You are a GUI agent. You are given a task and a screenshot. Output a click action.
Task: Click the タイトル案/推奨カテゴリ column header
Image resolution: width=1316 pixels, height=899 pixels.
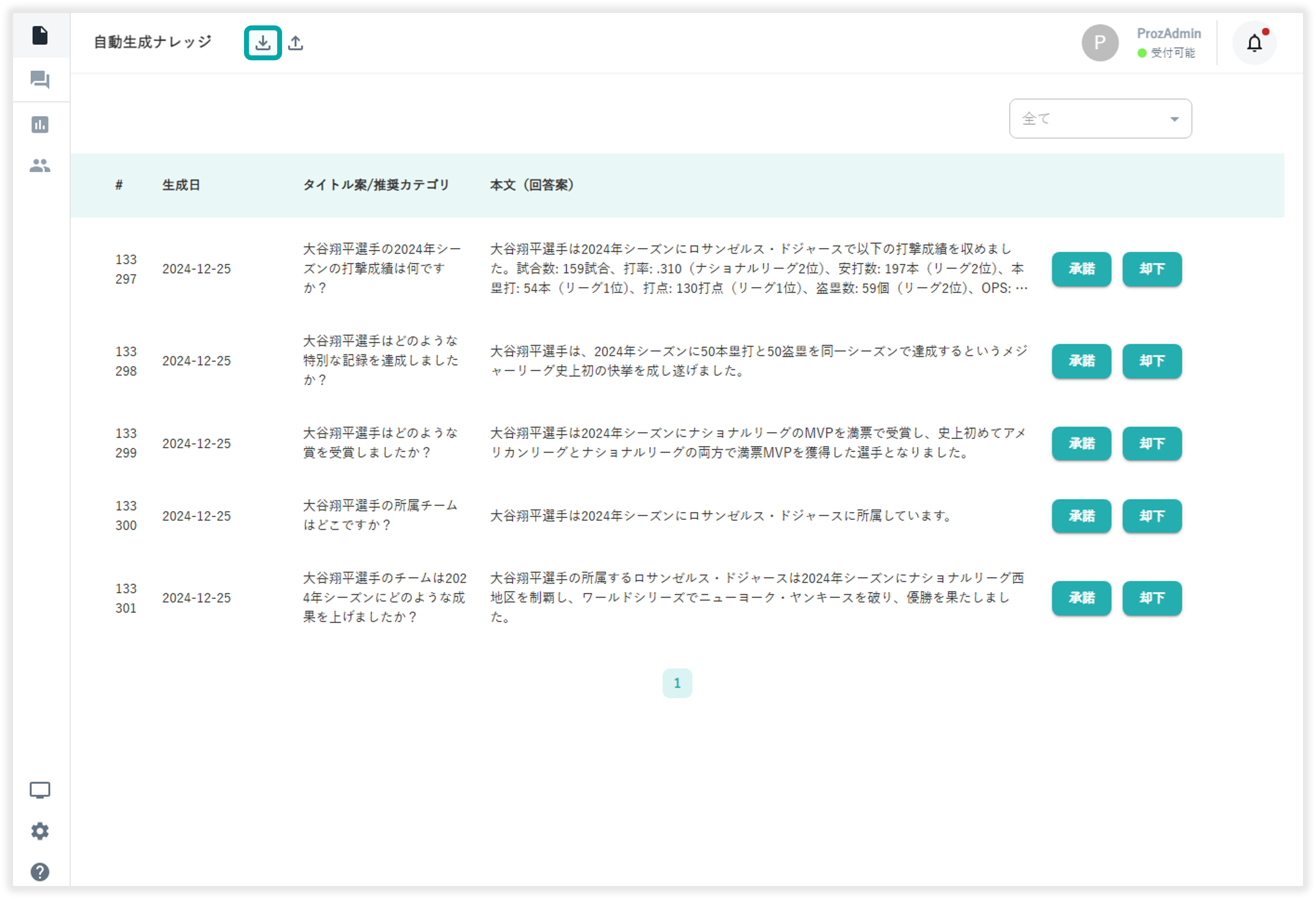(376, 185)
